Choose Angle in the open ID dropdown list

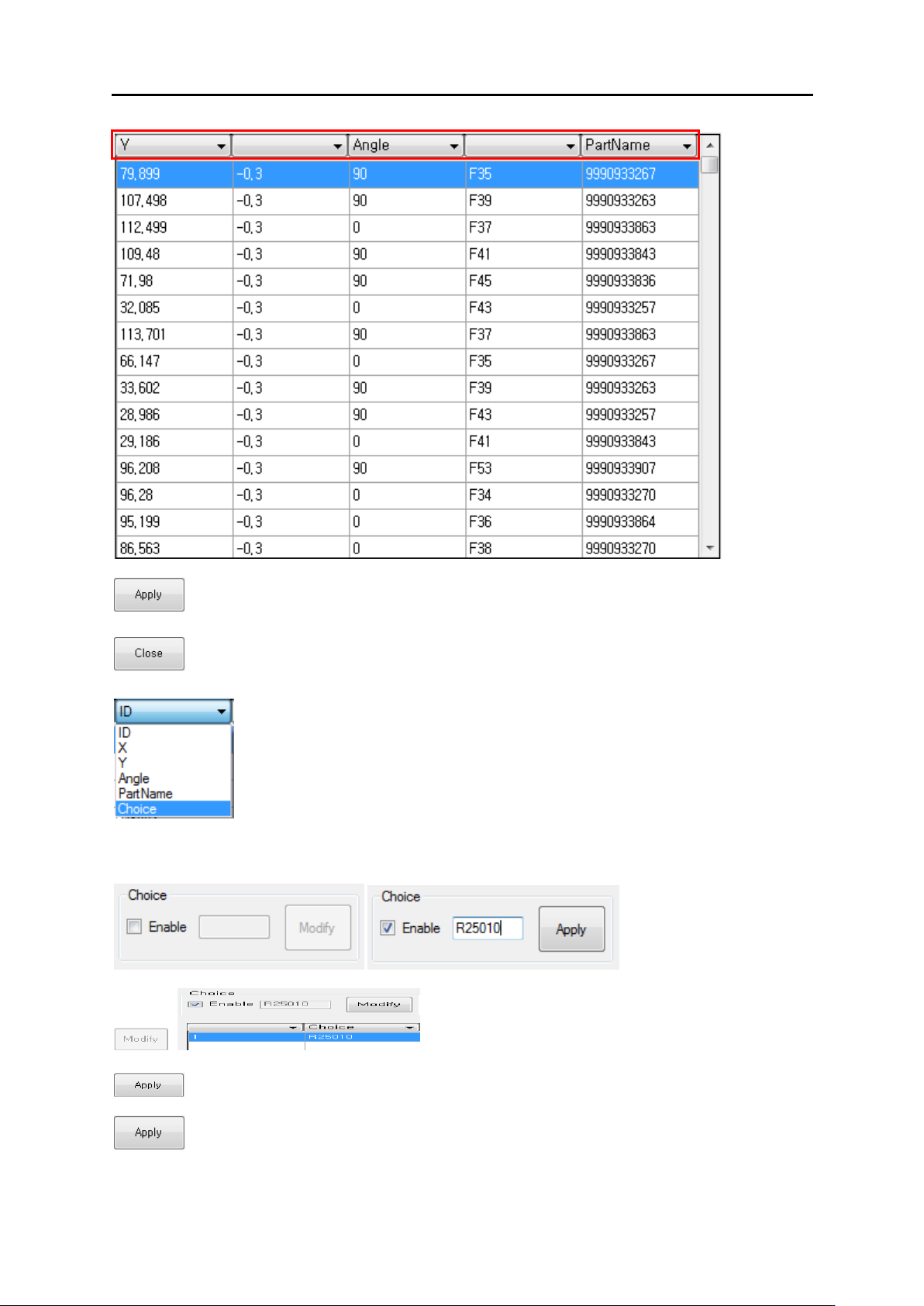click(x=174, y=778)
